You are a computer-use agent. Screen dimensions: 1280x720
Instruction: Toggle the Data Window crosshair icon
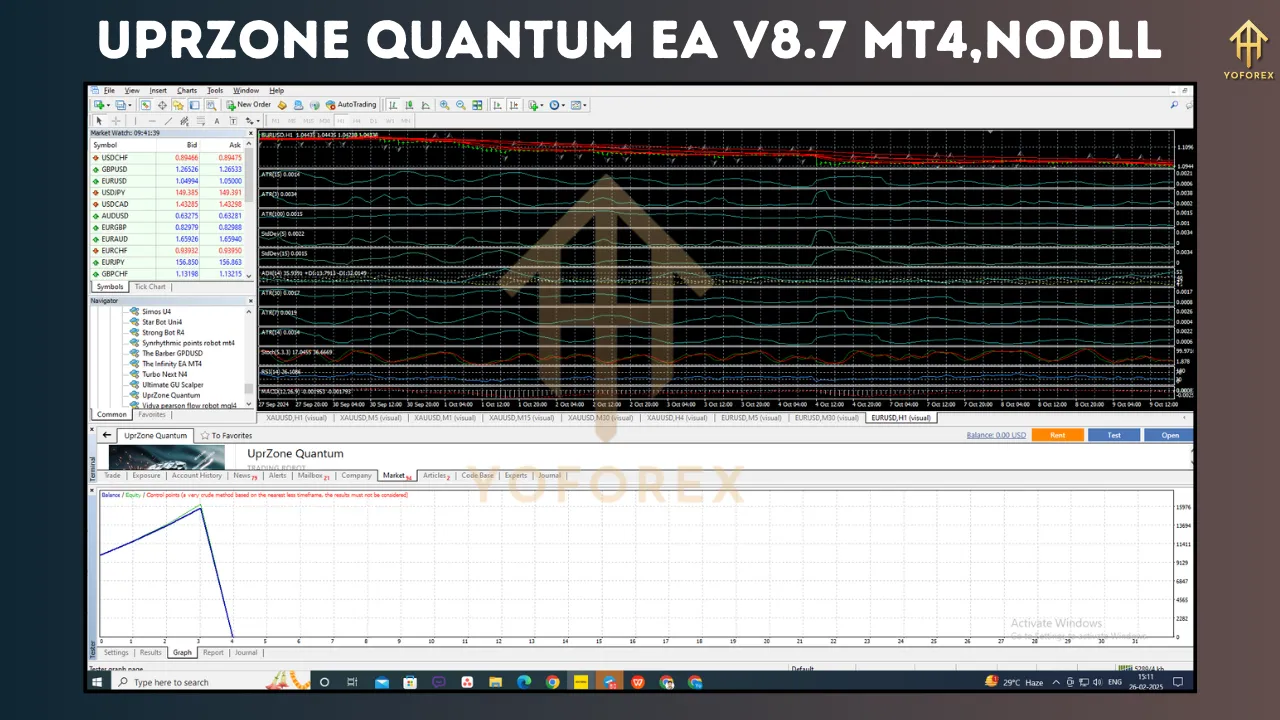pyautogui.click(x=162, y=104)
